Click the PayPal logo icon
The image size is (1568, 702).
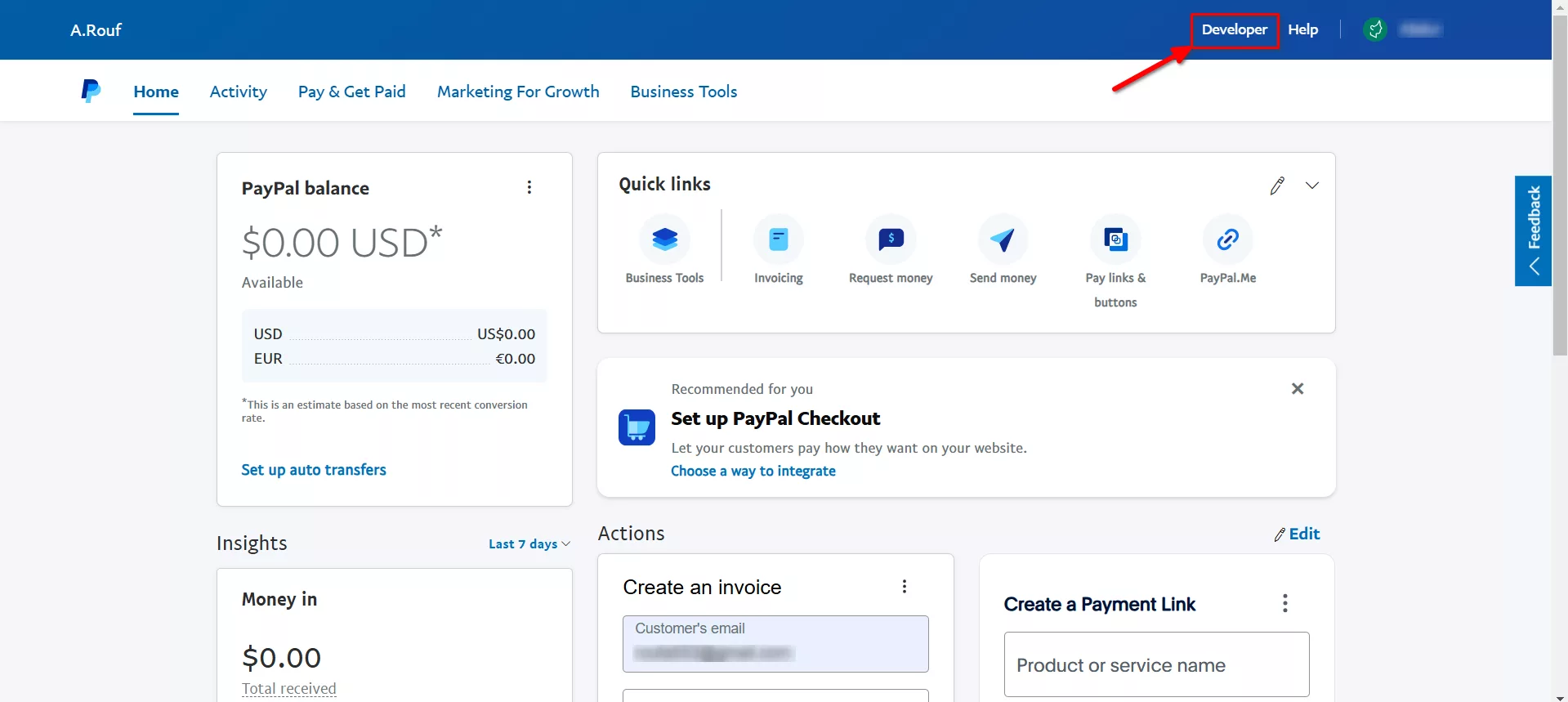pyautogui.click(x=91, y=91)
